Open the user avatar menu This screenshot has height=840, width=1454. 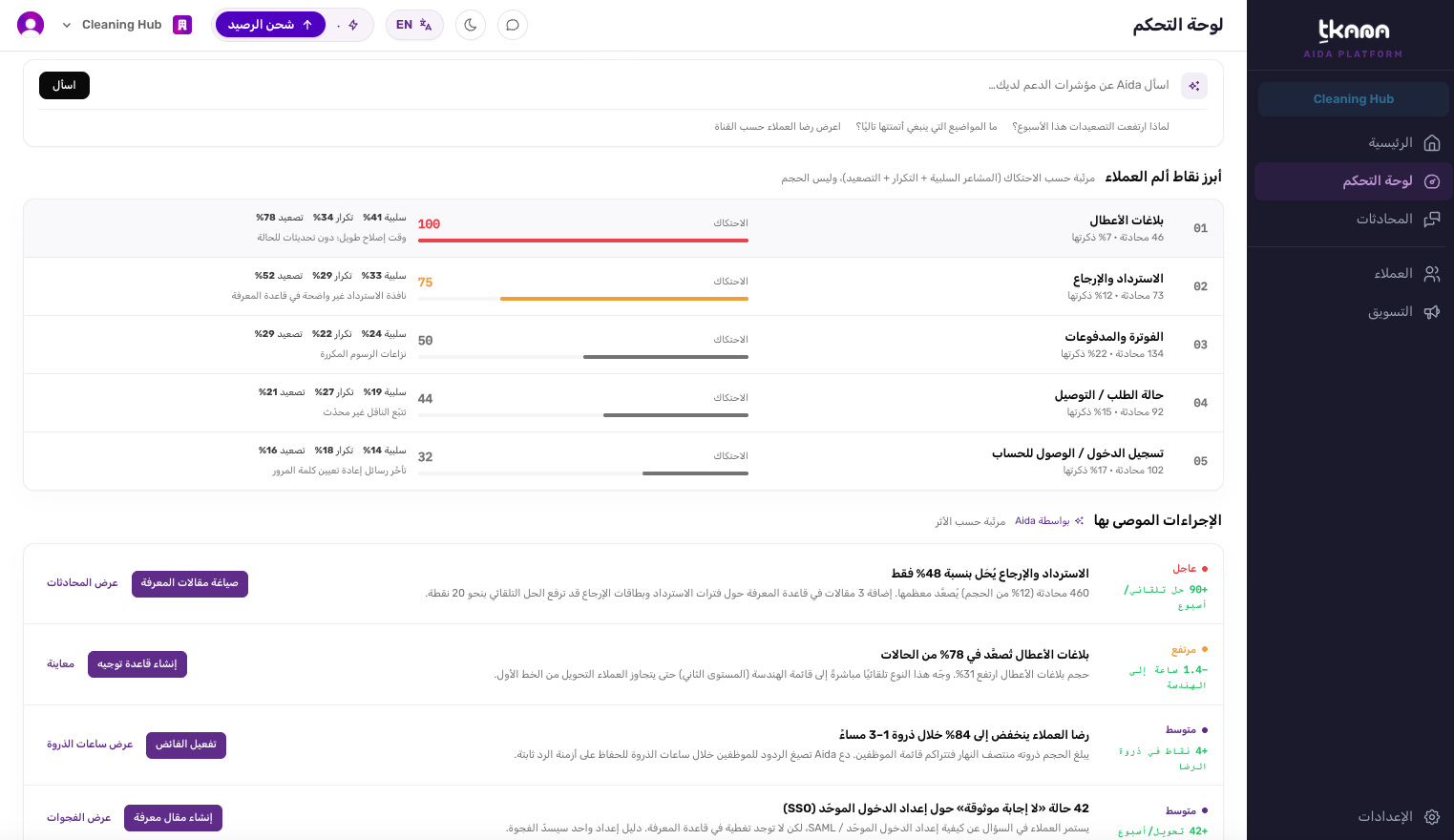coord(31,25)
